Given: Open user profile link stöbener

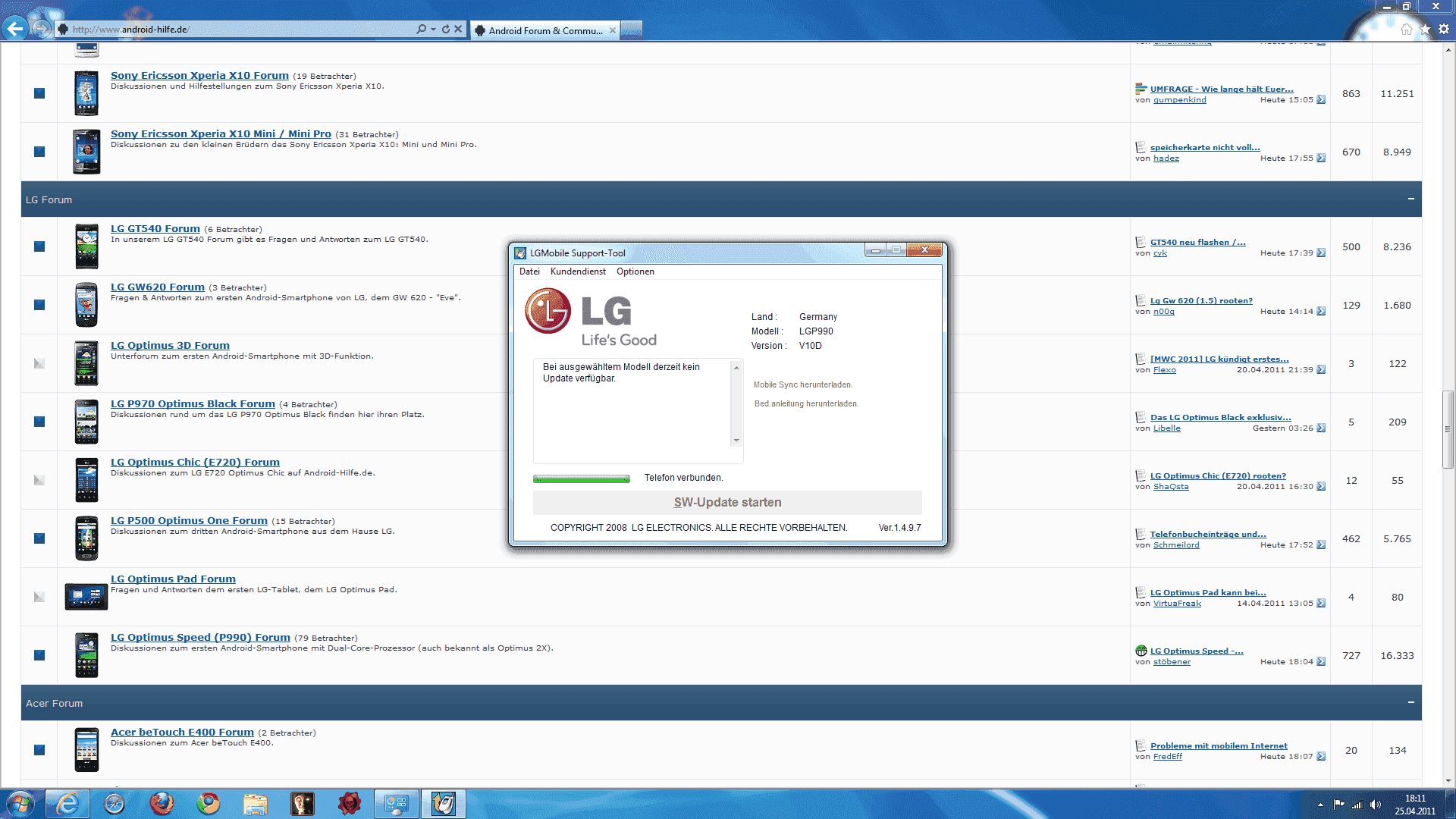Looking at the screenshot, I should (x=1172, y=662).
